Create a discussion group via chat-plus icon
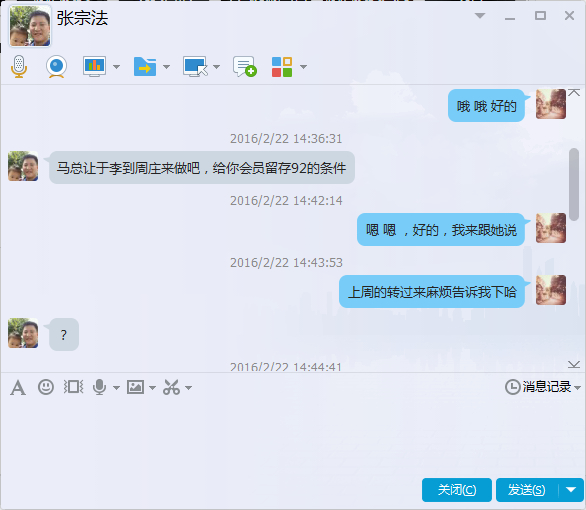This screenshot has height=510, width=586. 245,67
